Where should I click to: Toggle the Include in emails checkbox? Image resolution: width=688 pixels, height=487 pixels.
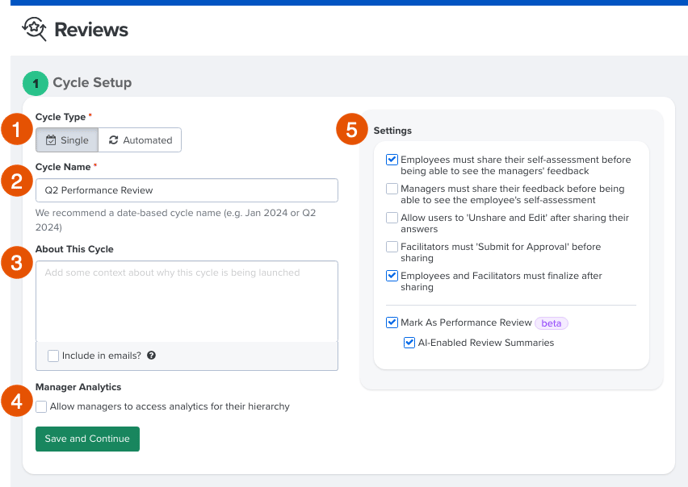click(53, 356)
